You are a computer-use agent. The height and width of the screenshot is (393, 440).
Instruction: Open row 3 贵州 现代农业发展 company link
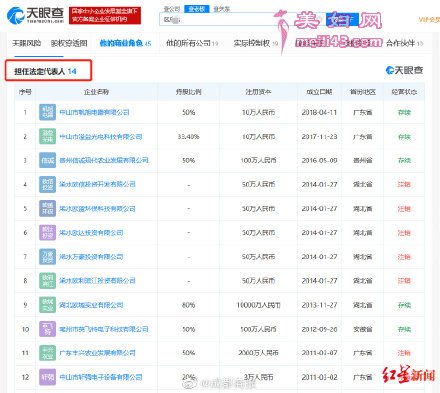tap(104, 160)
